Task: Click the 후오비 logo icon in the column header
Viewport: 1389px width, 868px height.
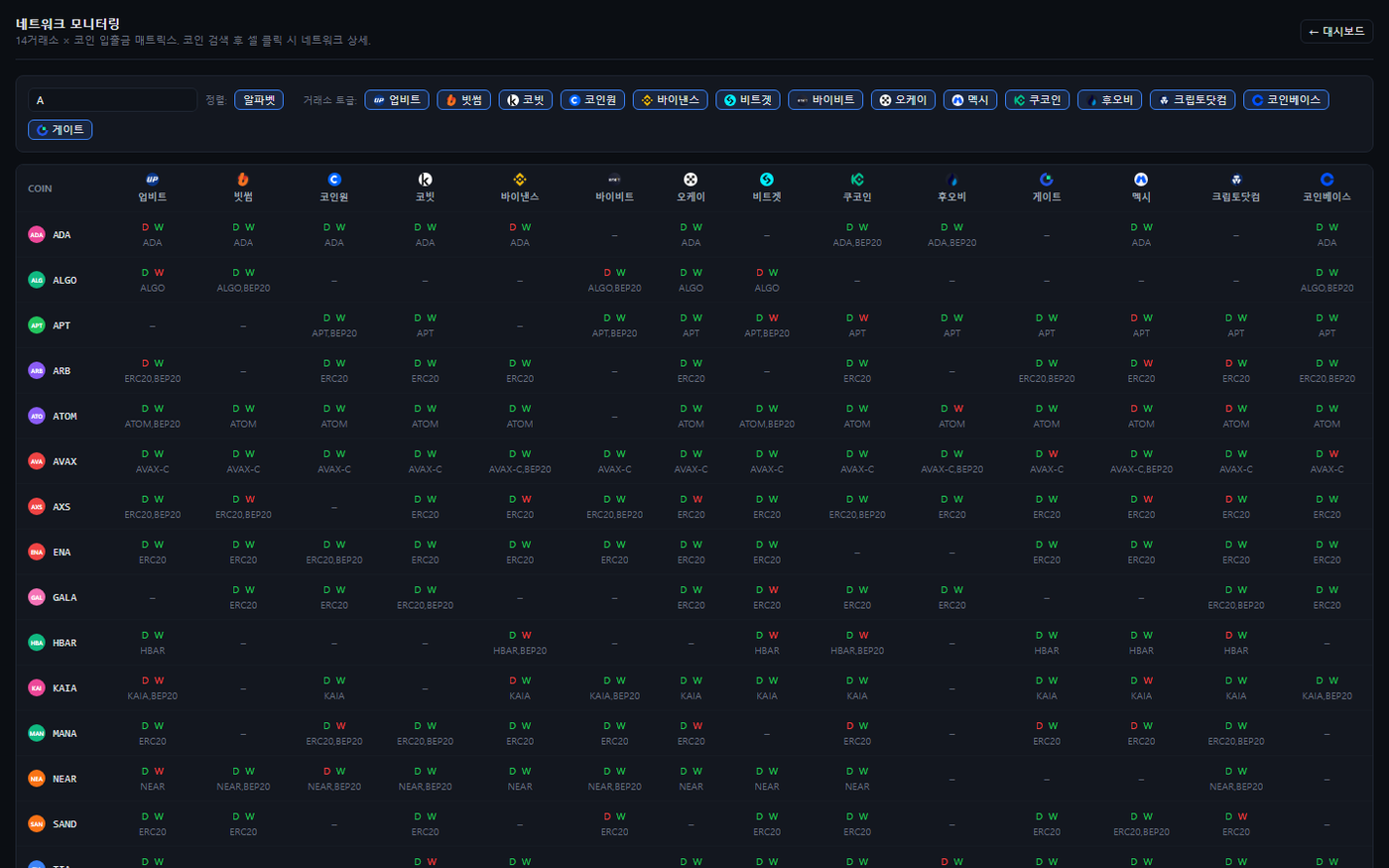Action: click(952, 180)
